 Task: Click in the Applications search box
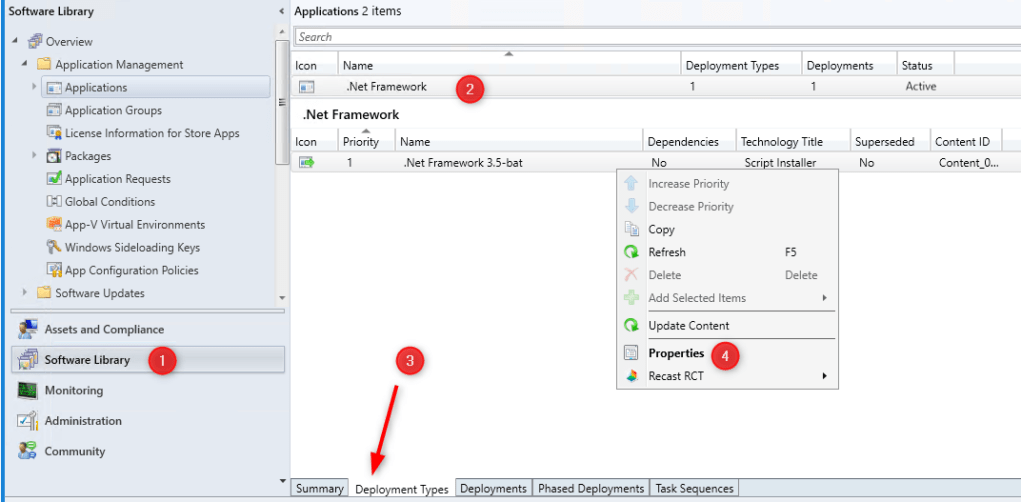coord(650,37)
